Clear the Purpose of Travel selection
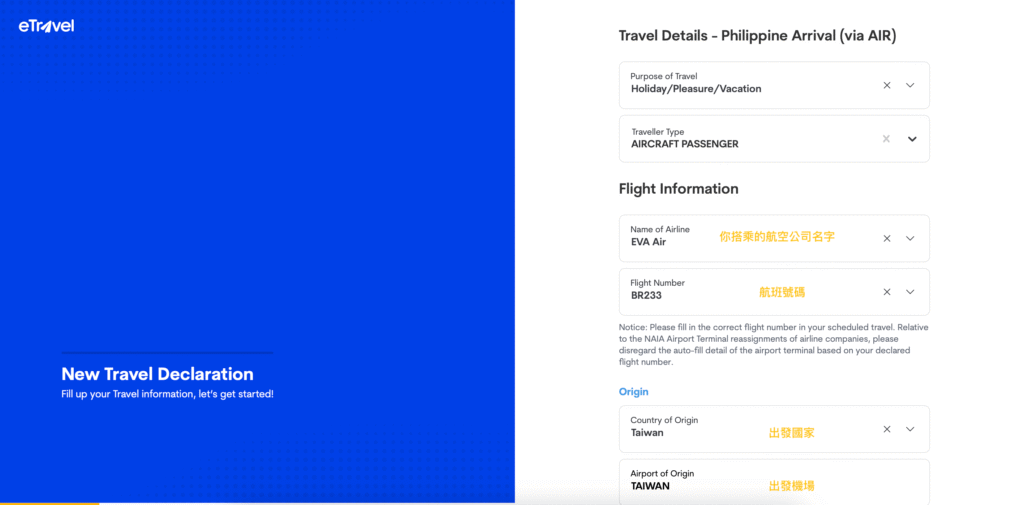The width and height of the screenshot is (1024, 505). click(x=886, y=86)
